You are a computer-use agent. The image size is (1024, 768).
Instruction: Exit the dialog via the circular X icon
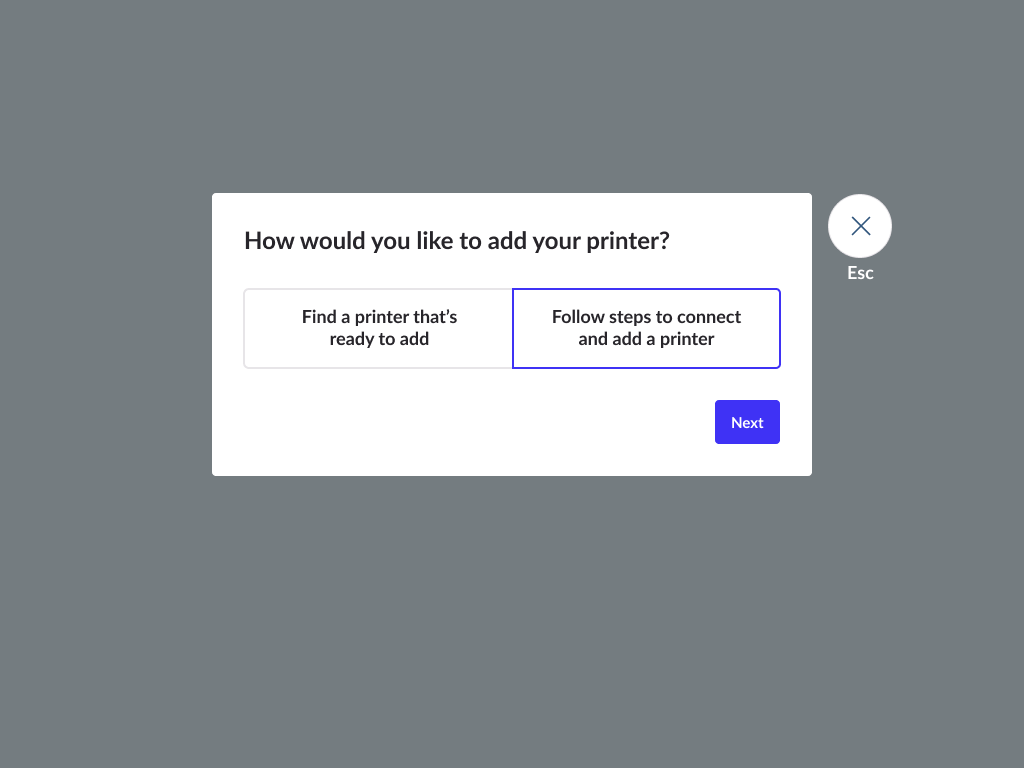860,226
